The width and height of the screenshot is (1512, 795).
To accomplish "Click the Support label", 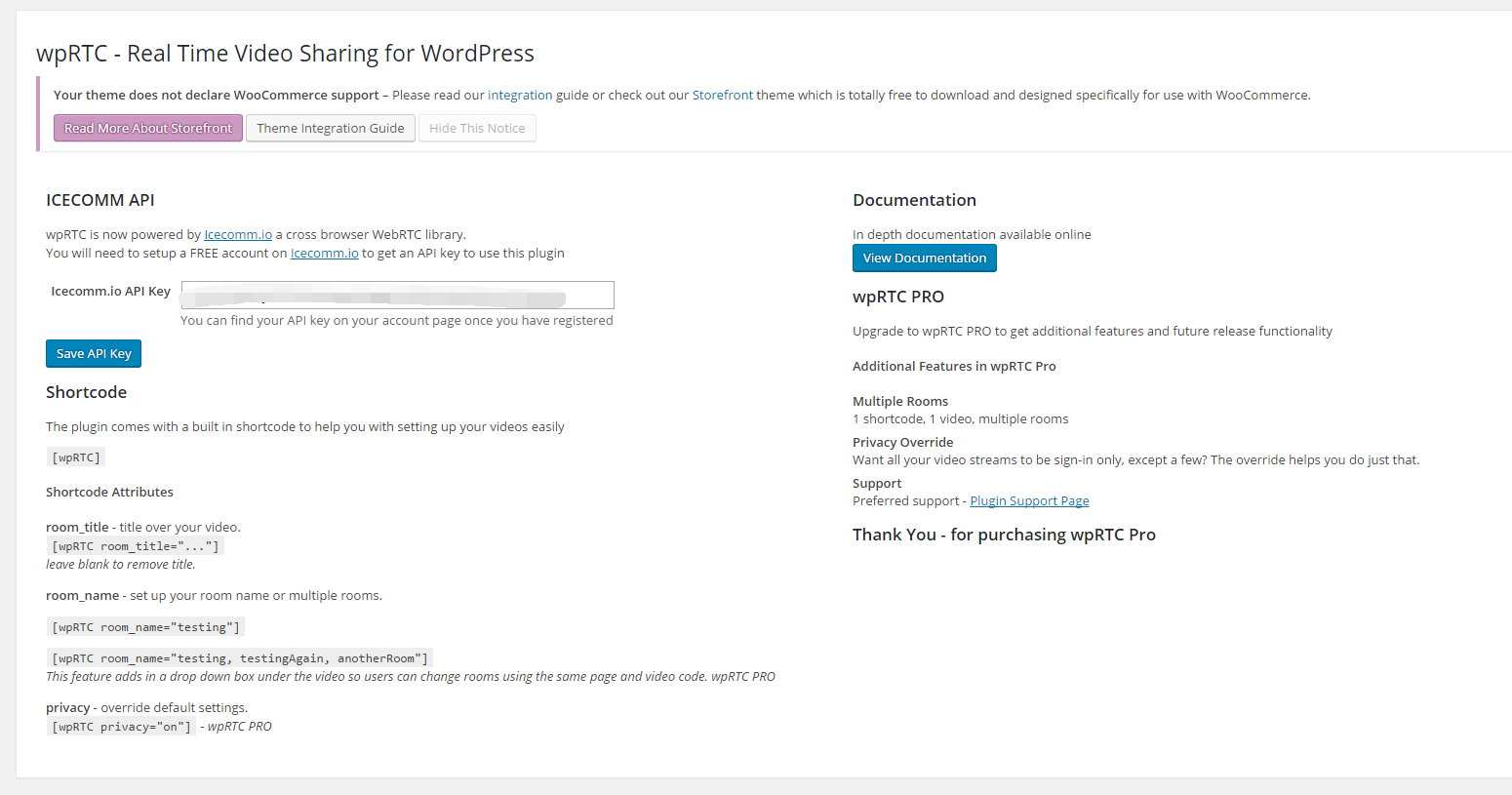I will pos(877,483).
